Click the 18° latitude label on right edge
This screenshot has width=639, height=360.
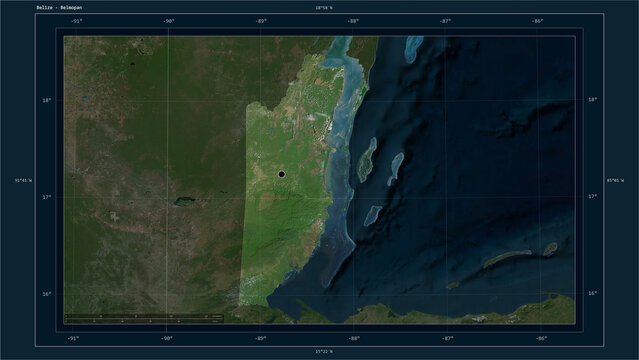(x=593, y=99)
